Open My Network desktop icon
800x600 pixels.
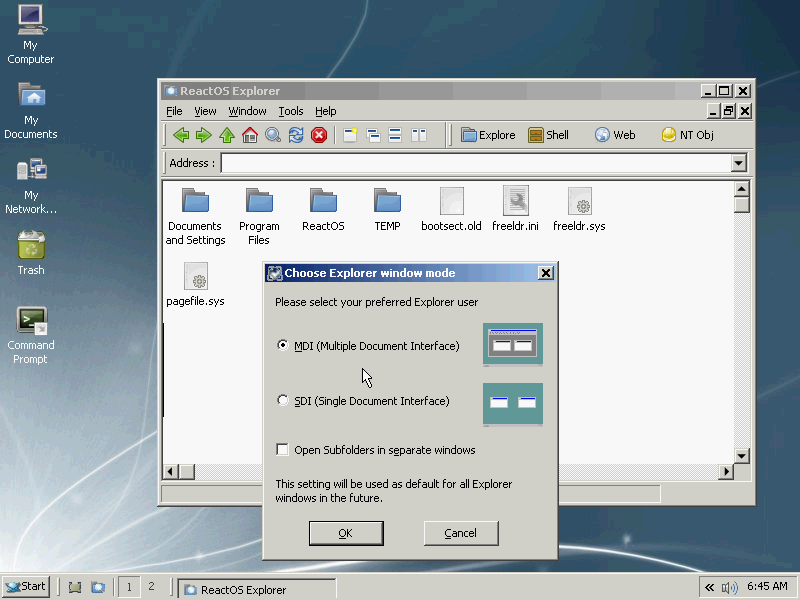click(x=31, y=186)
